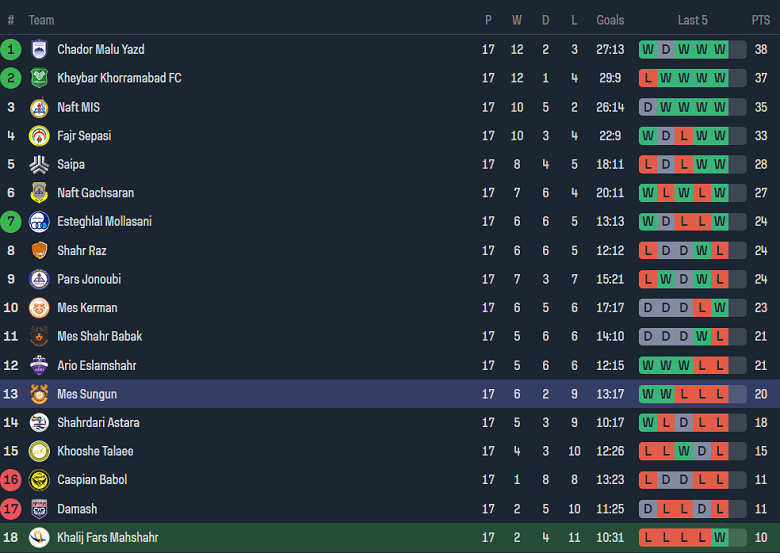Click the Esteghlal Mollasani team badge
Screen dimensions: 780x553
39,222
